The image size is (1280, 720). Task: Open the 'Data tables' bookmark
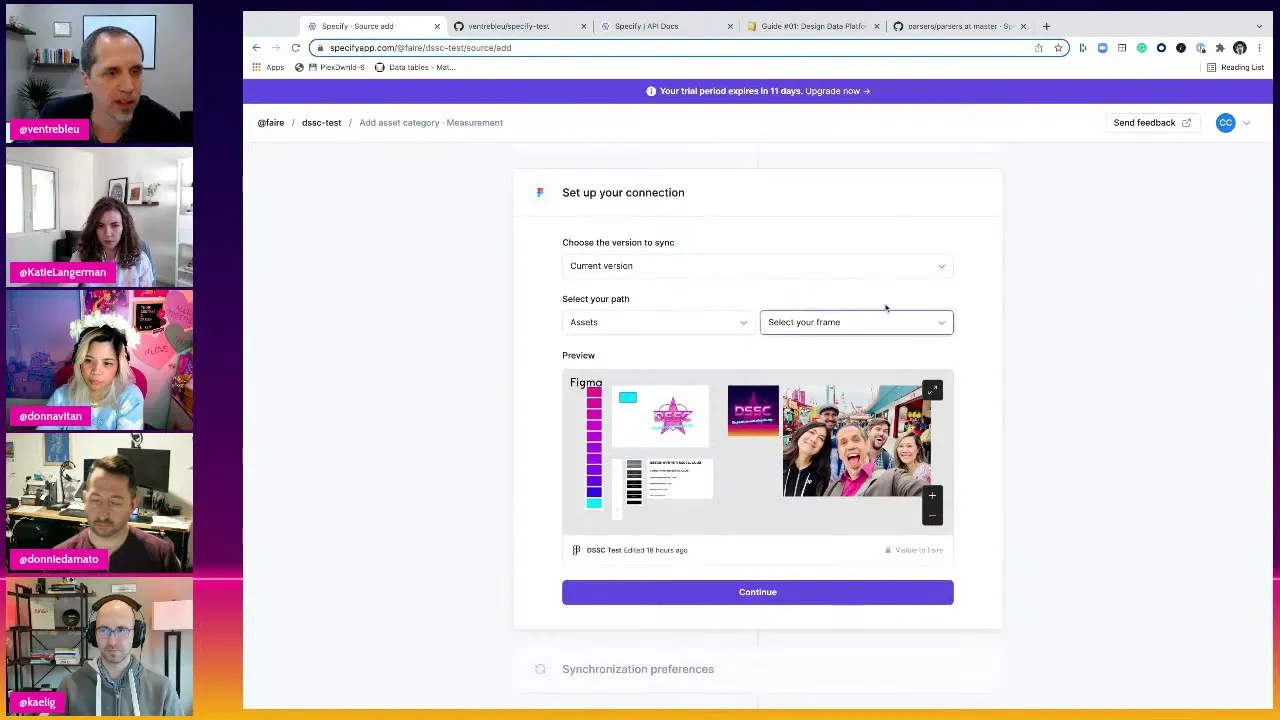[415, 67]
